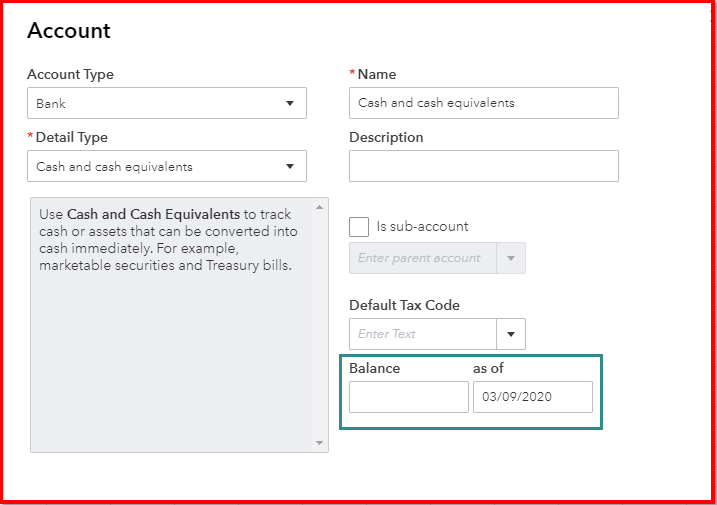Click into the Description field

tap(483, 166)
